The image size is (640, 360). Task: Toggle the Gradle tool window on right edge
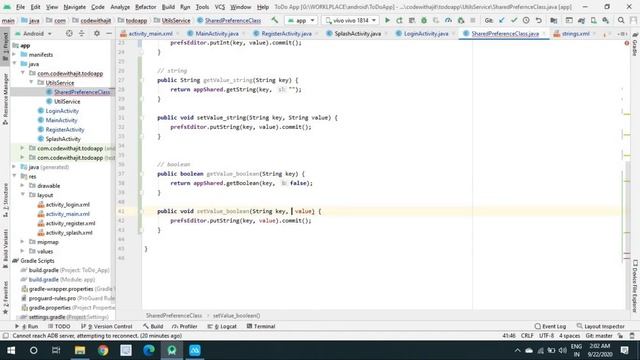coord(635,44)
